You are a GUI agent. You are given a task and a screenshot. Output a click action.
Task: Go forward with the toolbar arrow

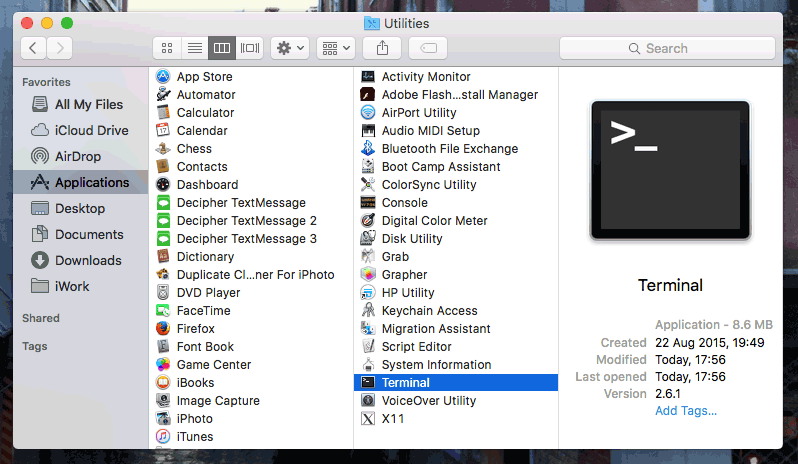point(60,48)
